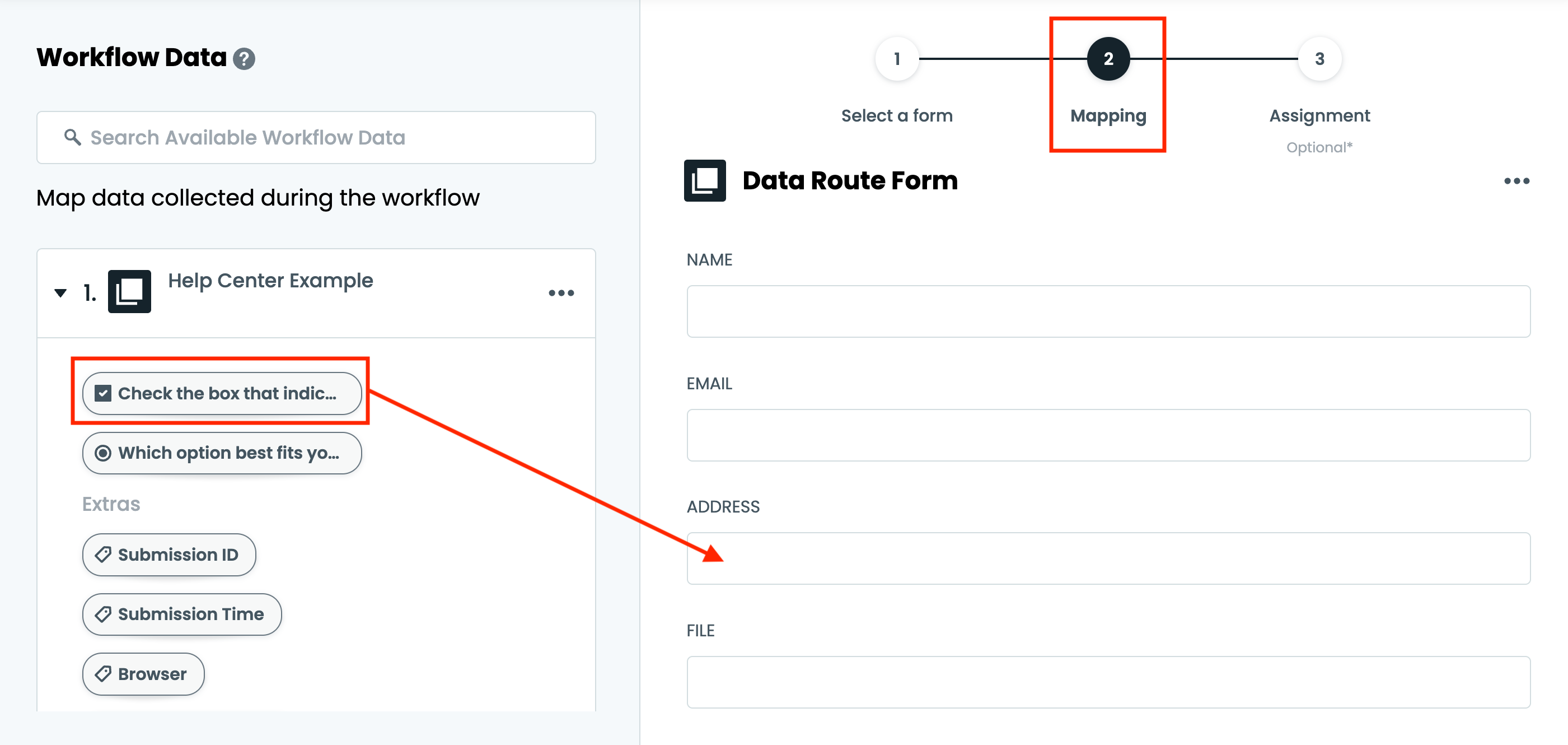1568x745 pixels.
Task: Click radio icon on 'Which option best fits' chip
Action: pos(103,453)
